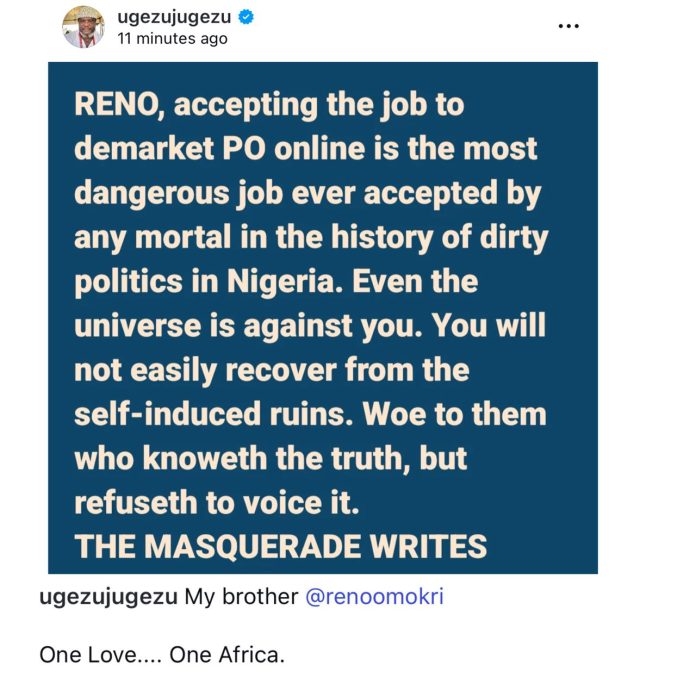Click the "self-induced ruins" text line
696x696 pixels.
tap(310, 414)
